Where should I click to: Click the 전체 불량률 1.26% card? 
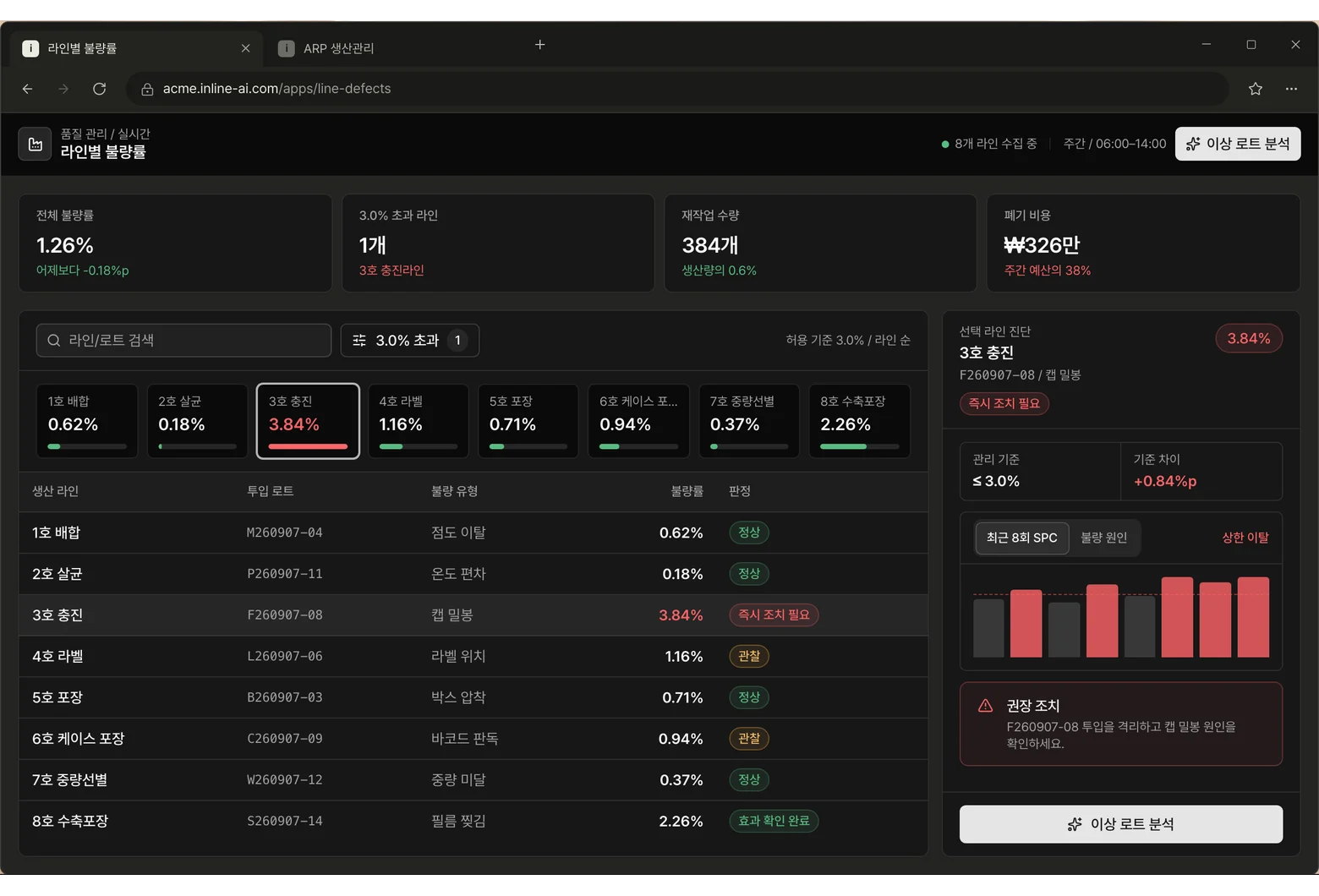point(175,243)
